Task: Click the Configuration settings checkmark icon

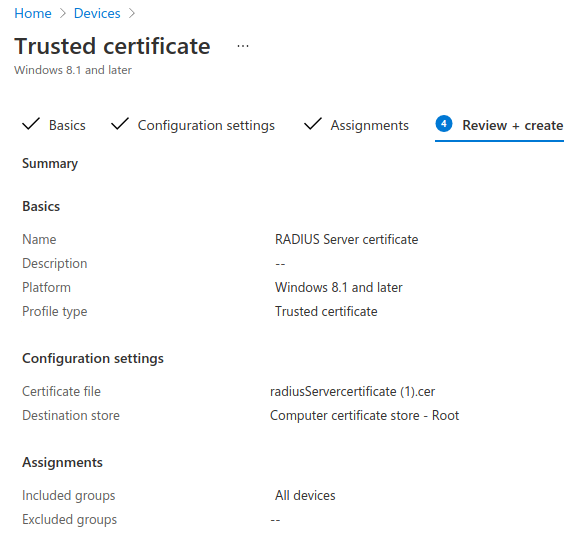Action: coord(120,124)
